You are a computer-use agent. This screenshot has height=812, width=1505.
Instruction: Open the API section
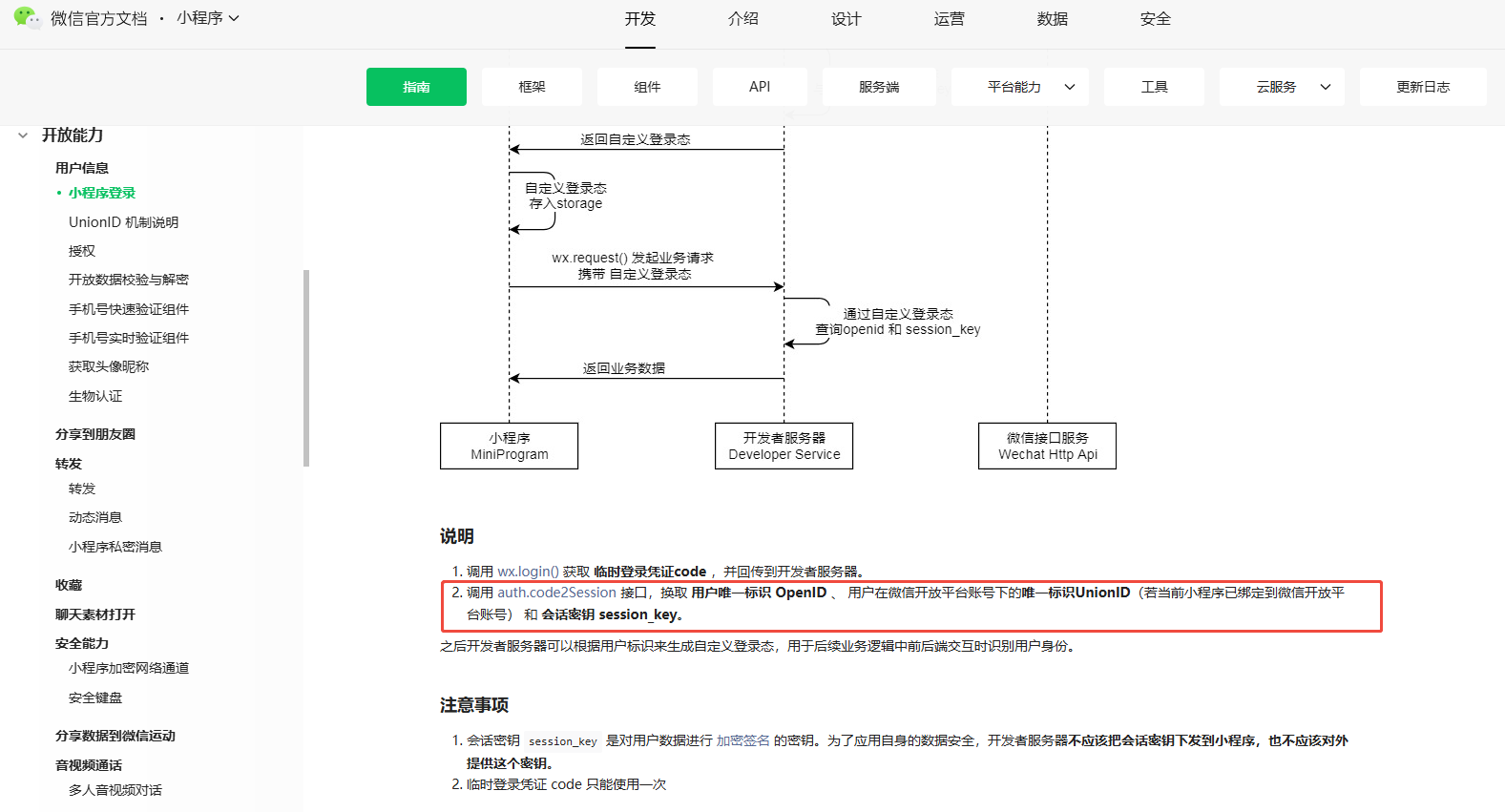[760, 87]
